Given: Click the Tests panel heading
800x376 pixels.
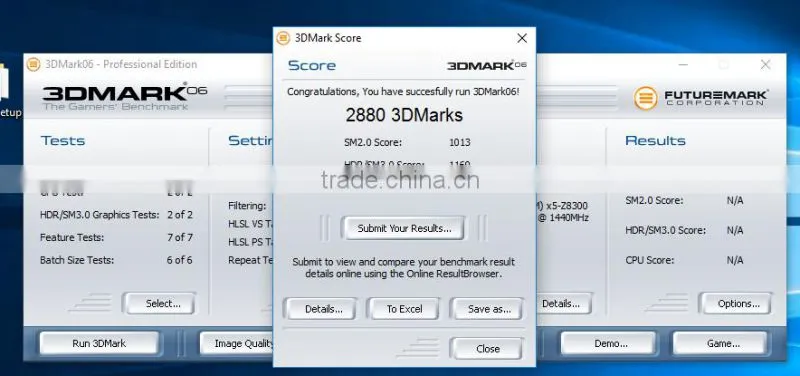Looking at the screenshot, I should (x=63, y=140).
